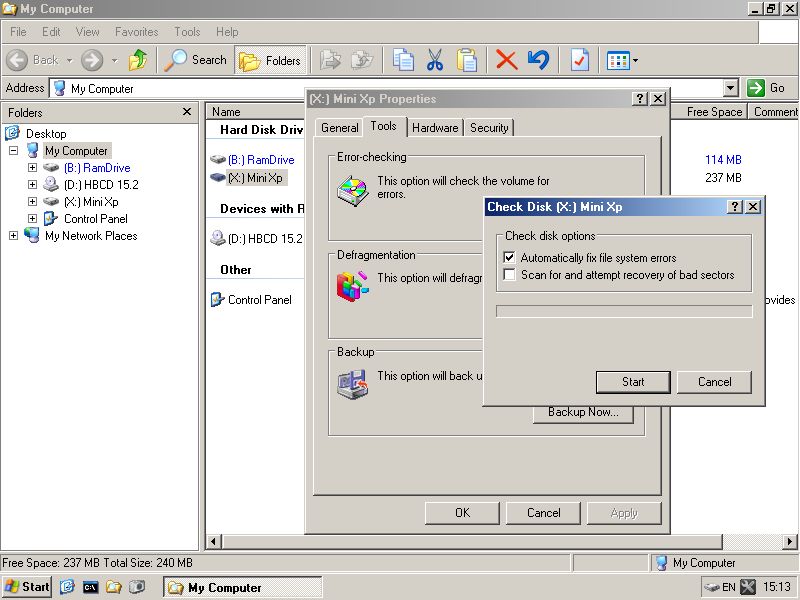Click the Check Disk progress bar
800x600 pixels.
(x=624, y=312)
